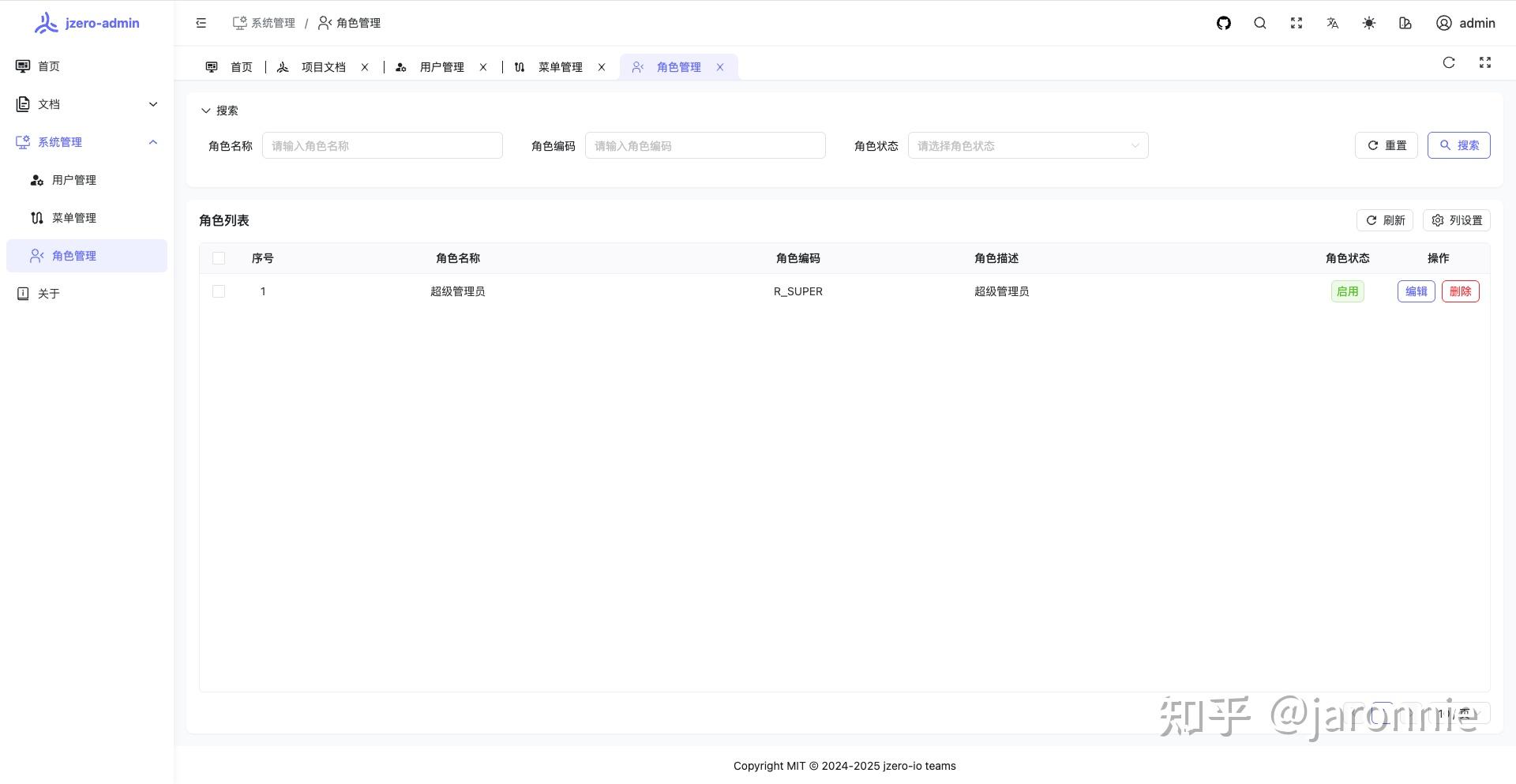The width and height of the screenshot is (1516, 784).
Task: Click the 文档 sidebar document icon
Action: point(23,104)
